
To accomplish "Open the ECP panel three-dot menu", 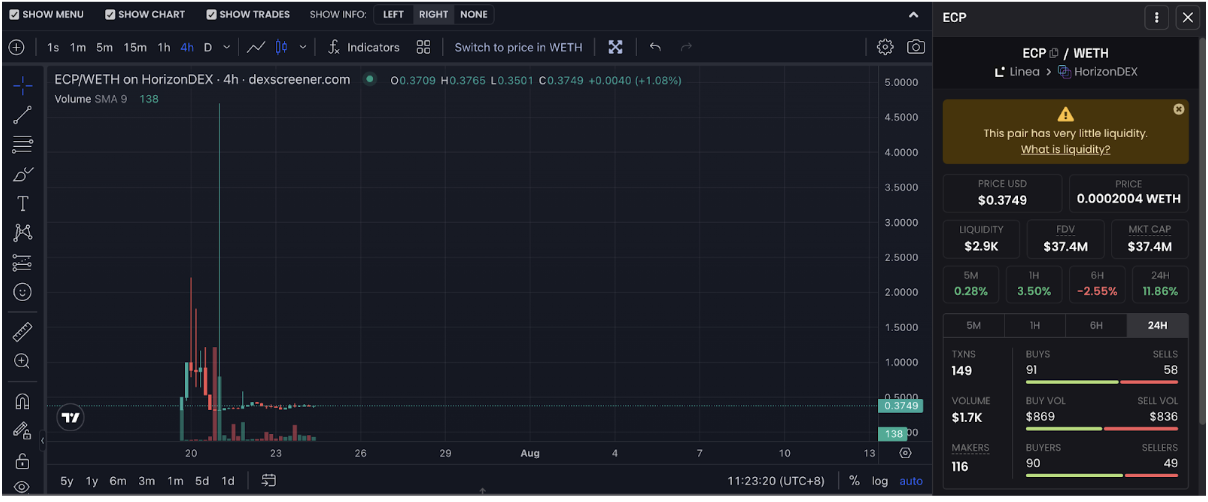I will pos(1157,17).
